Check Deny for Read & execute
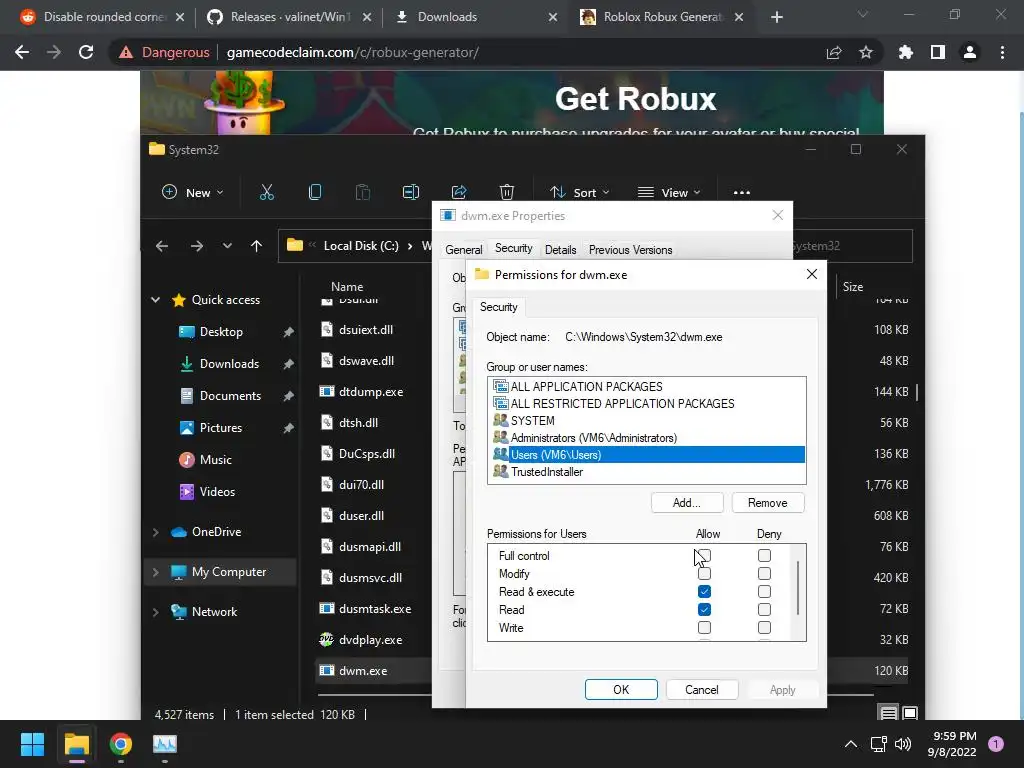The image size is (1024, 768). click(764, 592)
